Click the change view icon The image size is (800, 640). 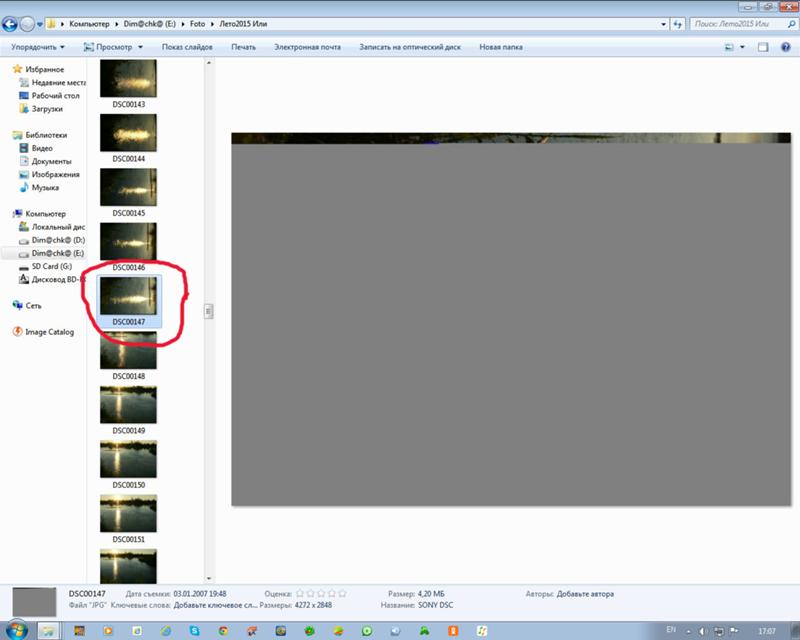[x=730, y=47]
